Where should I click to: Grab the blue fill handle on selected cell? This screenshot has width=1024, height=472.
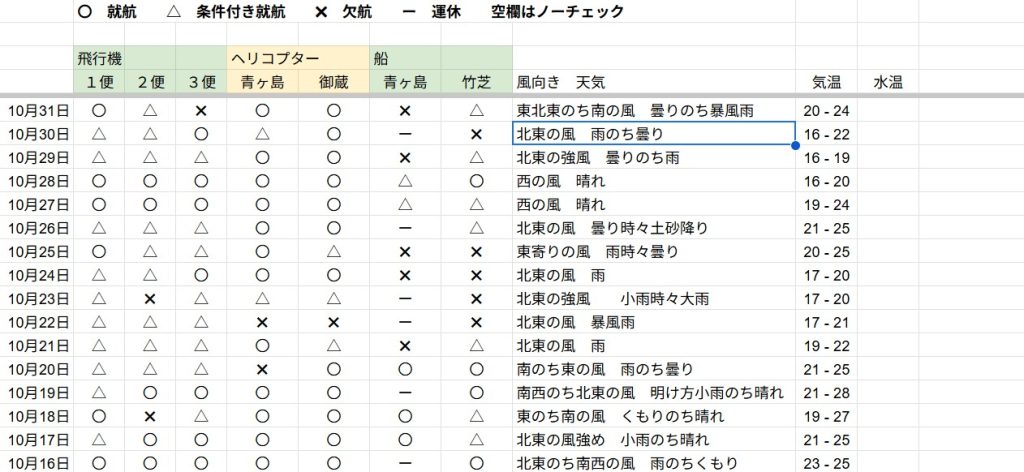tap(795, 146)
